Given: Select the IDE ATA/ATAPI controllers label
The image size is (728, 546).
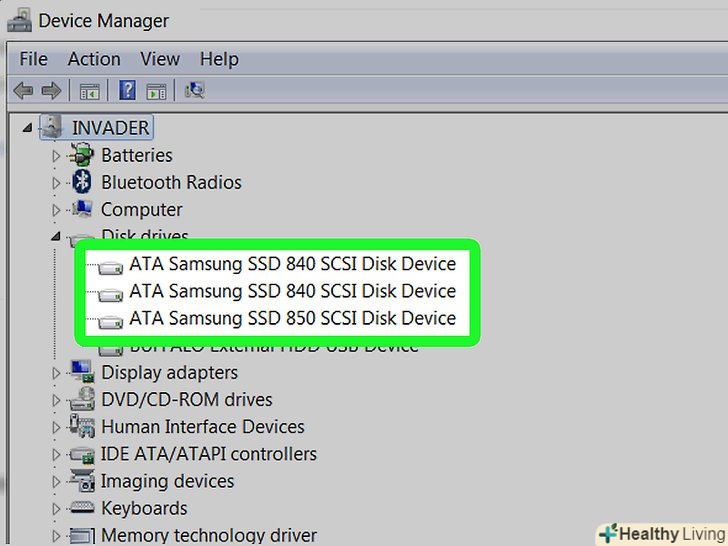Looking at the screenshot, I should 209,454.
